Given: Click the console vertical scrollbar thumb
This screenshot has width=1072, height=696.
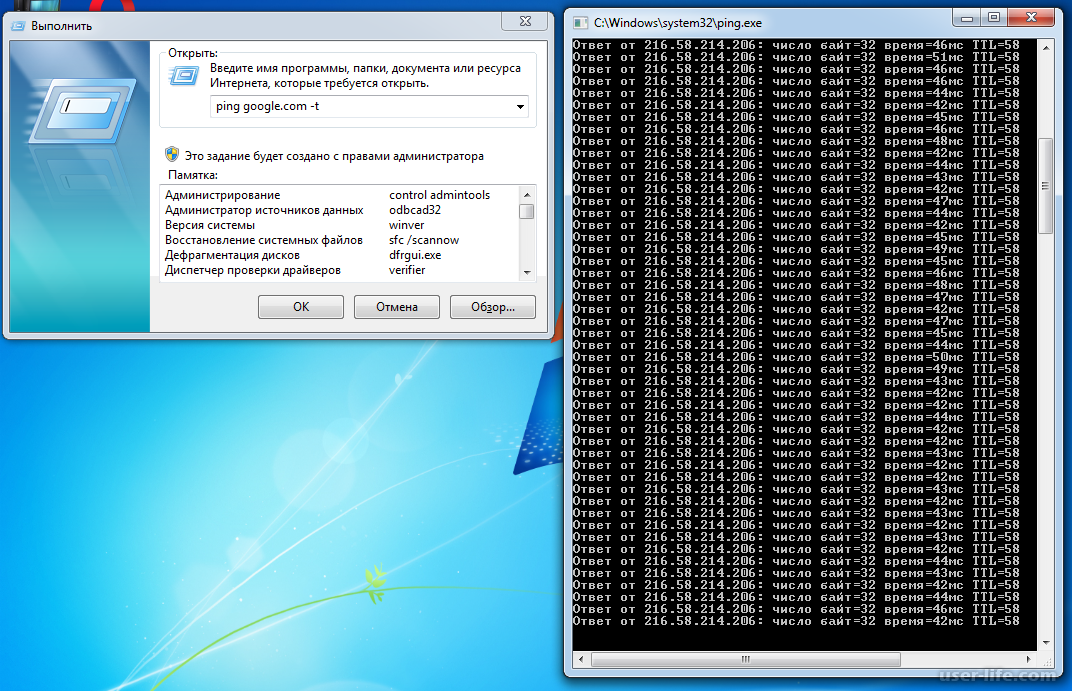Looking at the screenshot, I should pos(1045,186).
